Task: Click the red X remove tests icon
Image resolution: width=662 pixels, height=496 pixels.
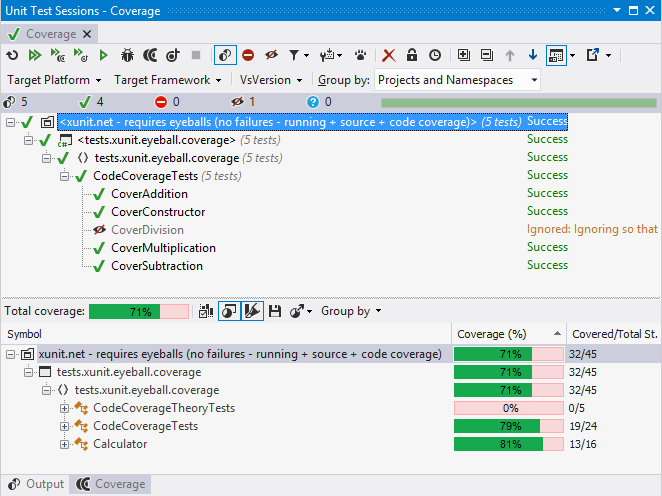Action: [x=389, y=55]
